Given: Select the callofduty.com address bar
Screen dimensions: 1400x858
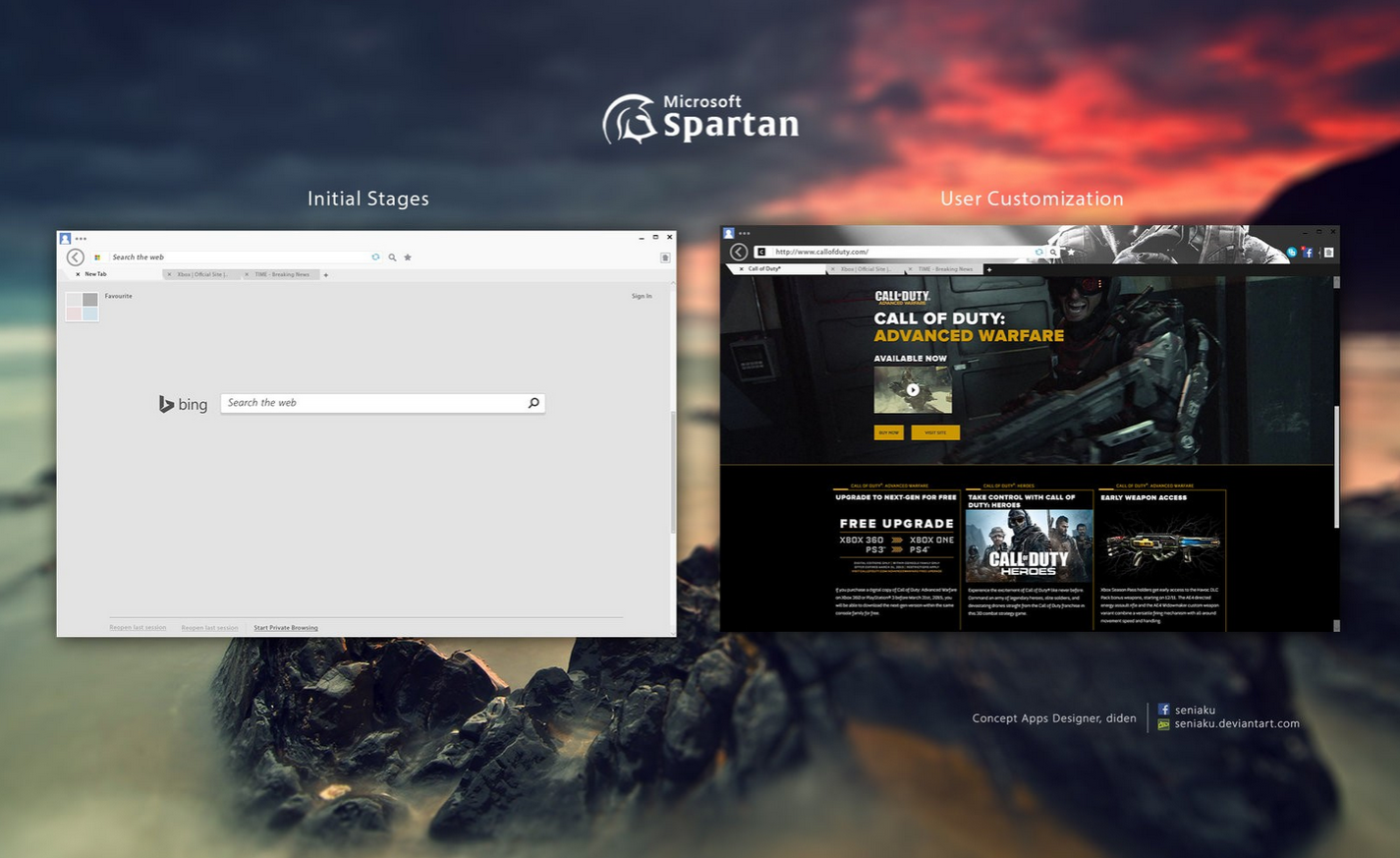Looking at the screenshot, I should [902, 252].
